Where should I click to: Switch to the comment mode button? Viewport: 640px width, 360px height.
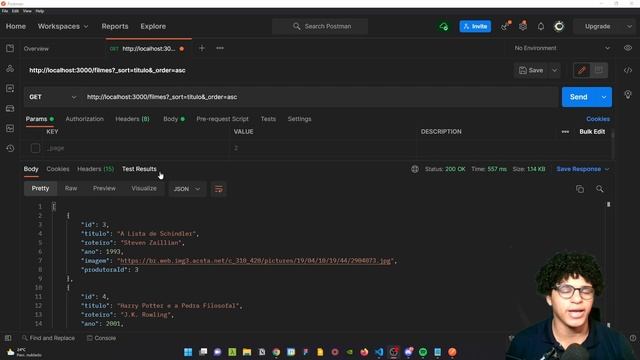click(x=599, y=70)
